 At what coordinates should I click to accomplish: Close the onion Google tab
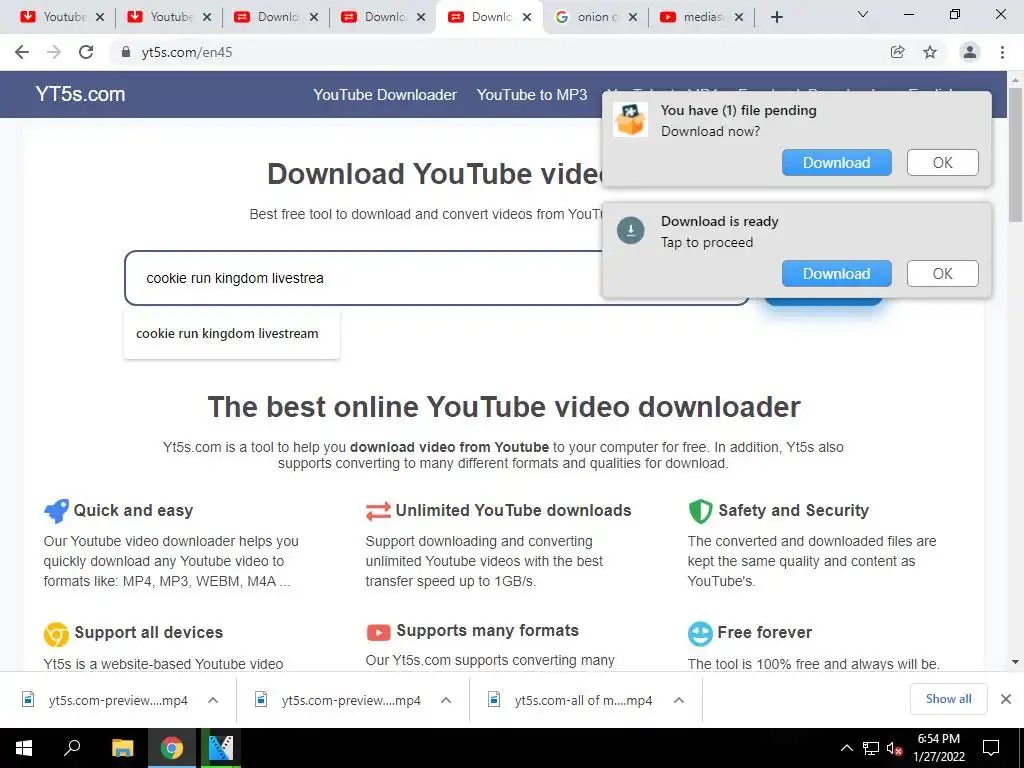pyautogui.click(x=633, y=17)
